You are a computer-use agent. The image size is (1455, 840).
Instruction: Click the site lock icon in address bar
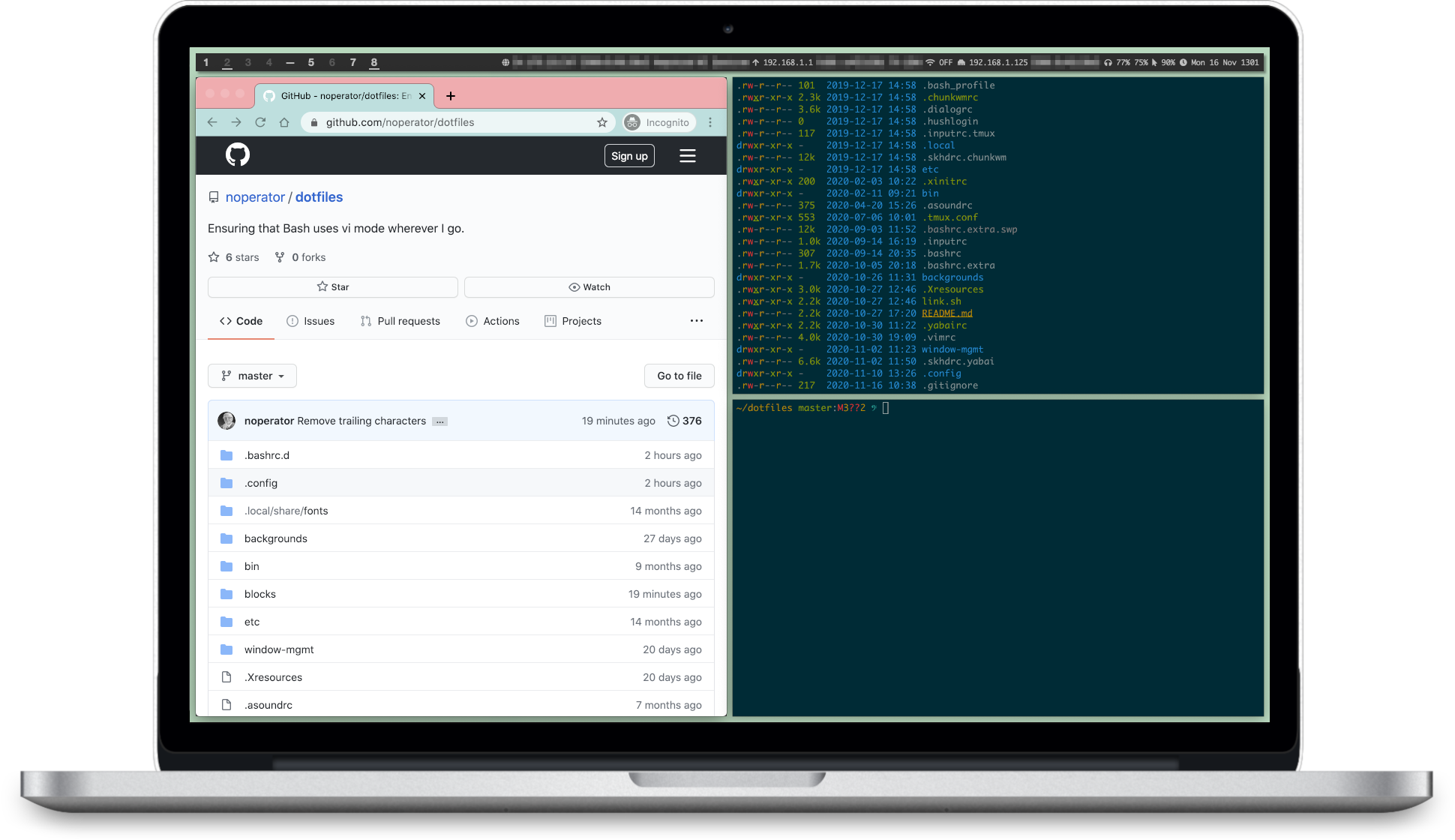314,122
